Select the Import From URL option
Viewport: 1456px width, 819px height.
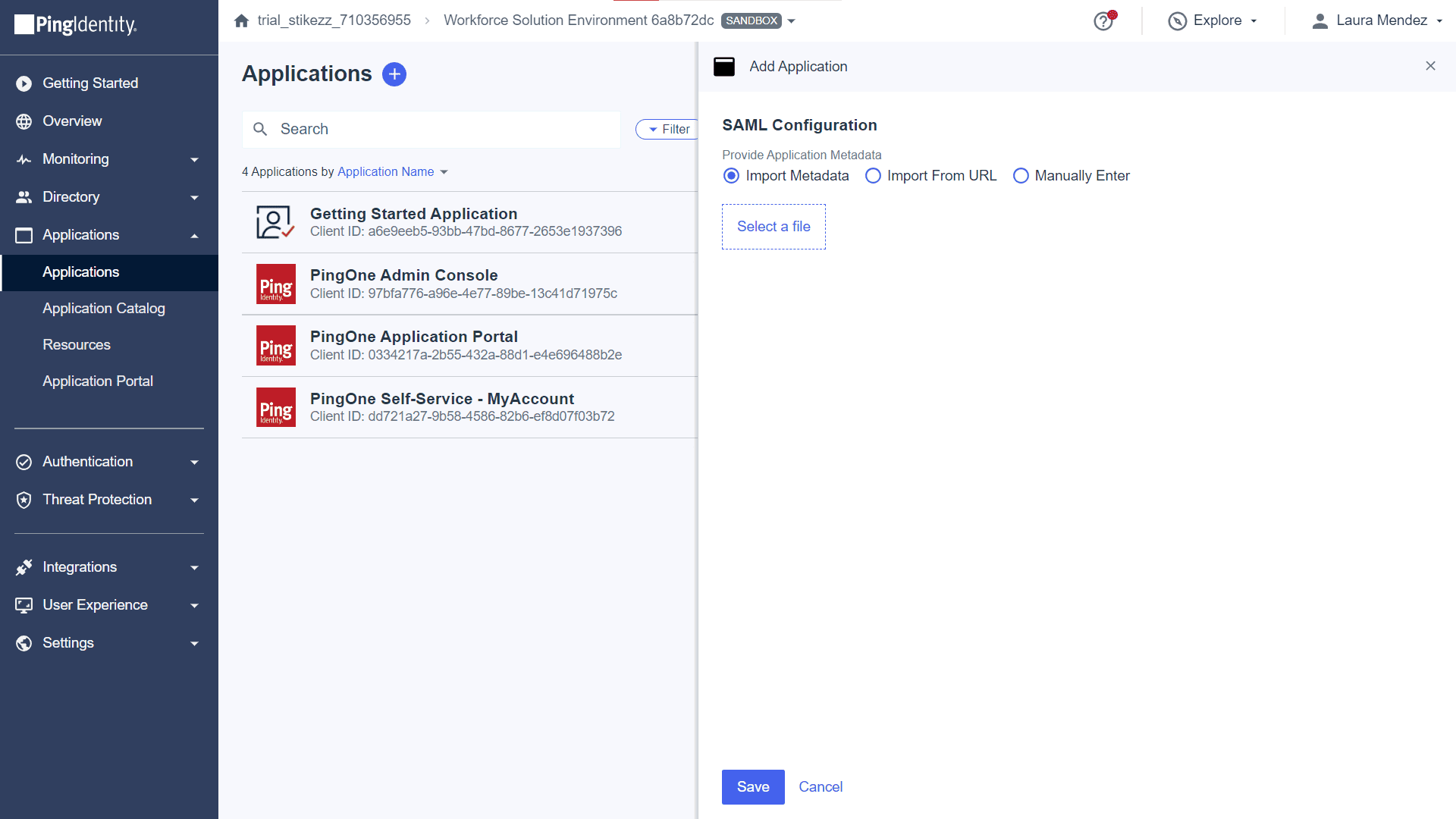pyautogui.click(x=871, y=176)
